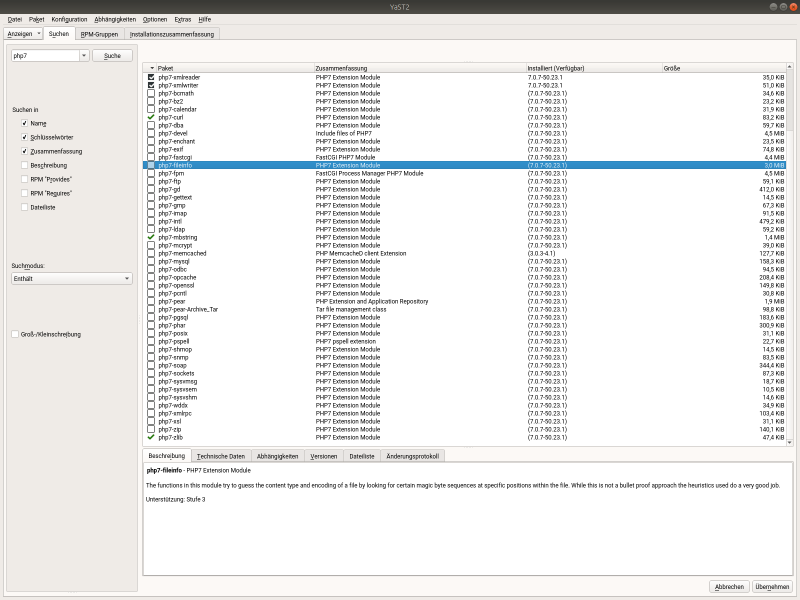The width and height of the screenshot is (800, 600).
Task: Open the Konfiguration menu
Action: tap(69, 19)
